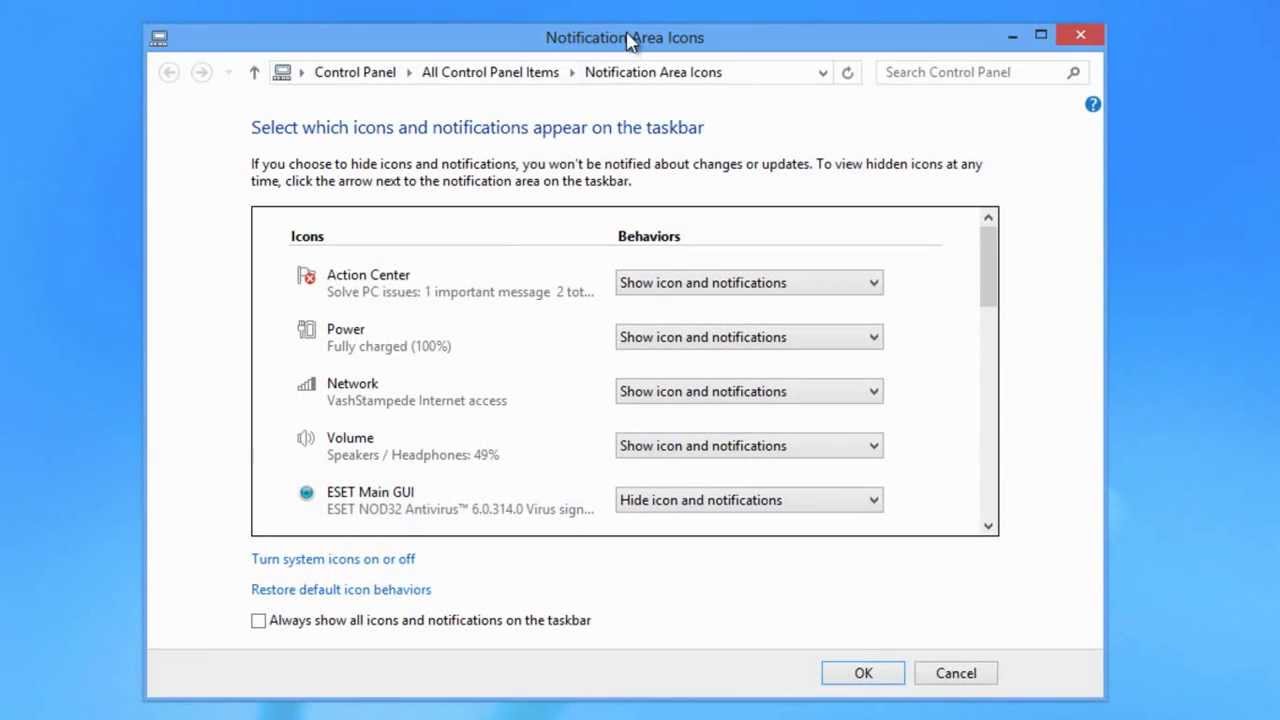Navigate to Control Panel breadcrumb

(355, 72)
